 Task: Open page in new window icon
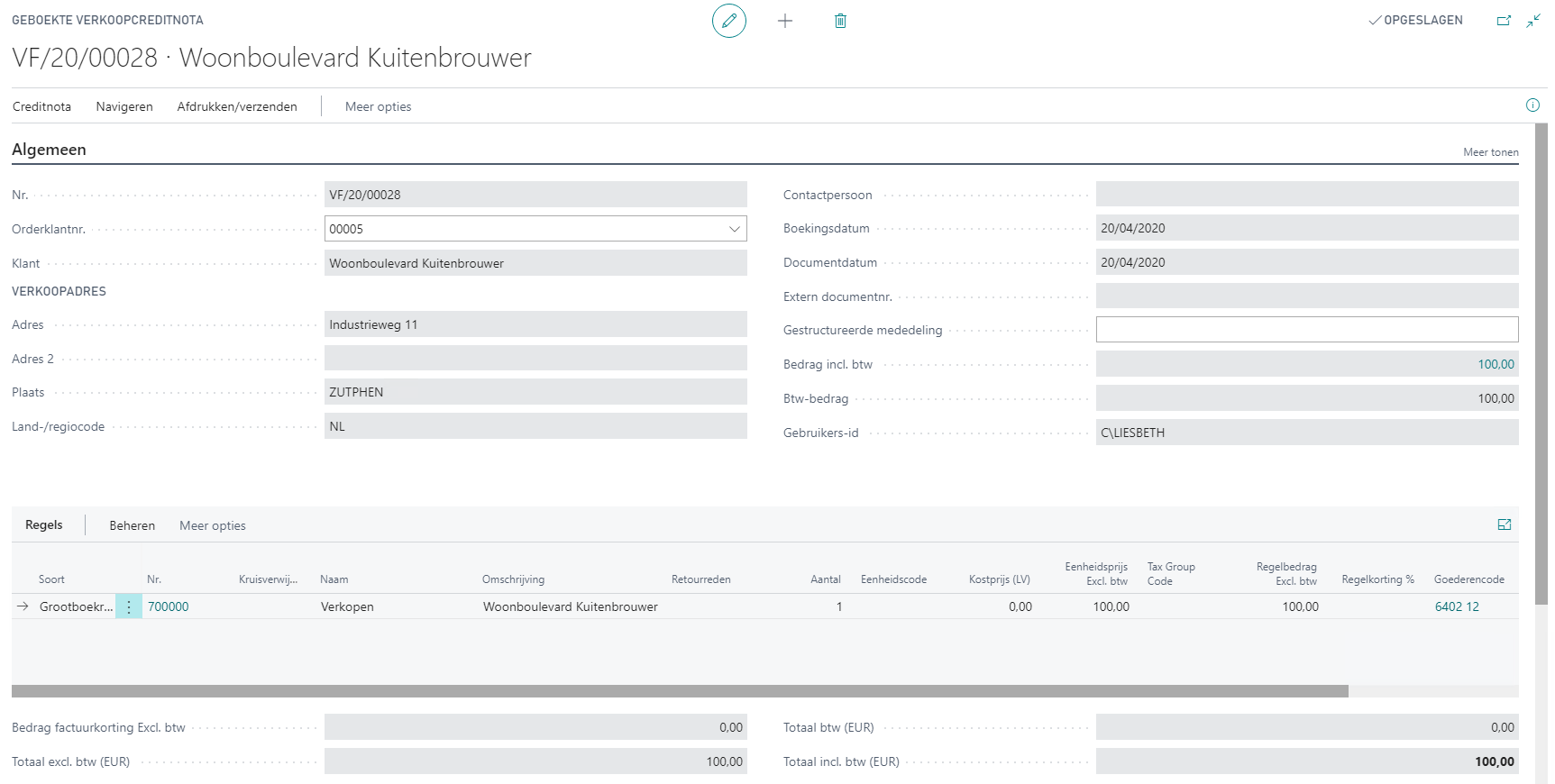(x=1504, y=21)
